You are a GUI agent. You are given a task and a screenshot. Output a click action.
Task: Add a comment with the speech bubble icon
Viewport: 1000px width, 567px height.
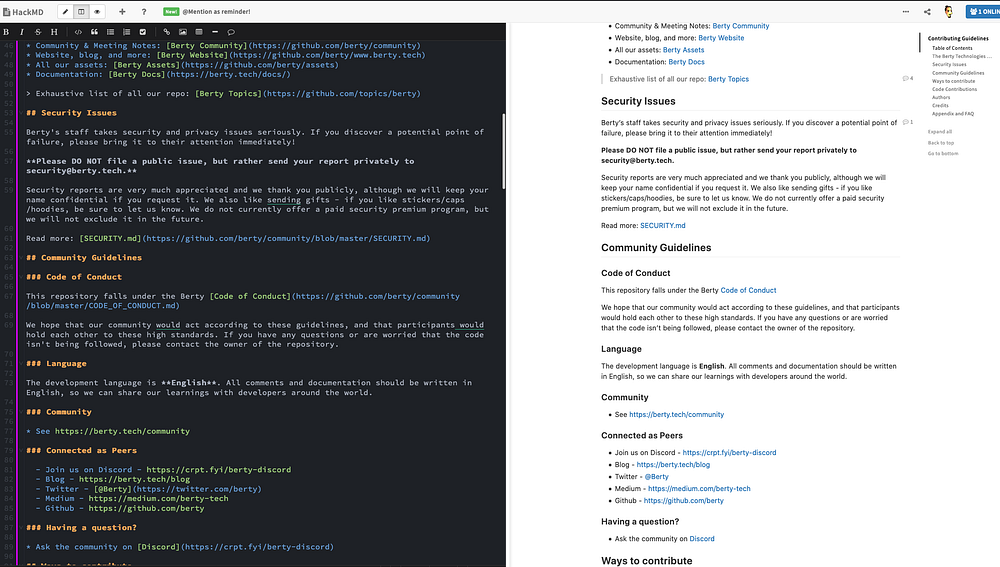tap(231, 32)
